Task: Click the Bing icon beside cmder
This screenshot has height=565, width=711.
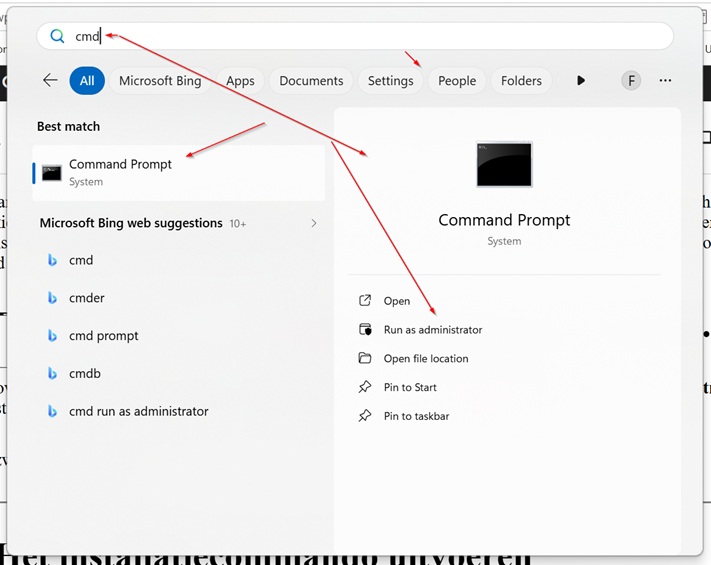Action: point(52,298)
